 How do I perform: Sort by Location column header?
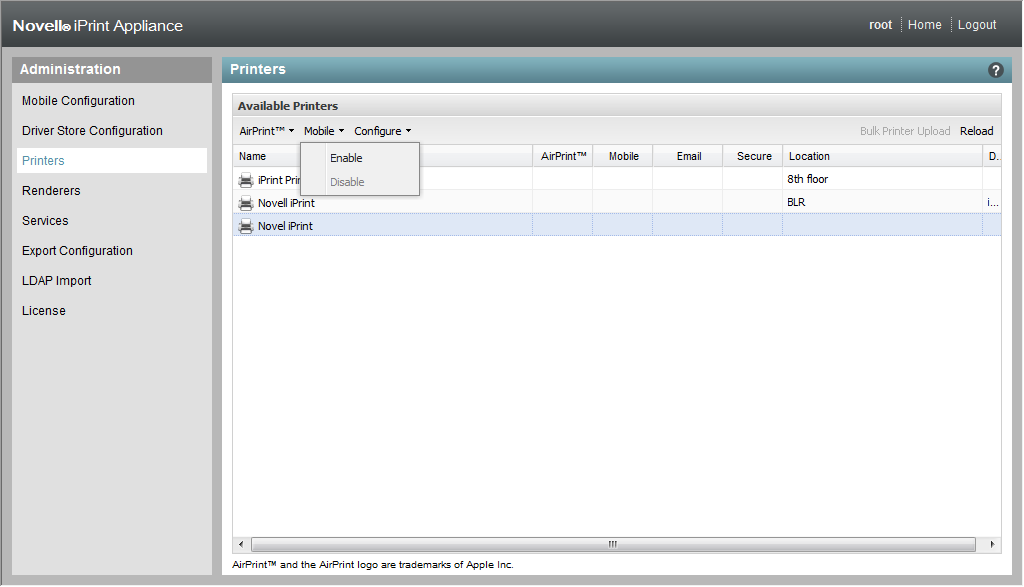[x=882, y=156]
